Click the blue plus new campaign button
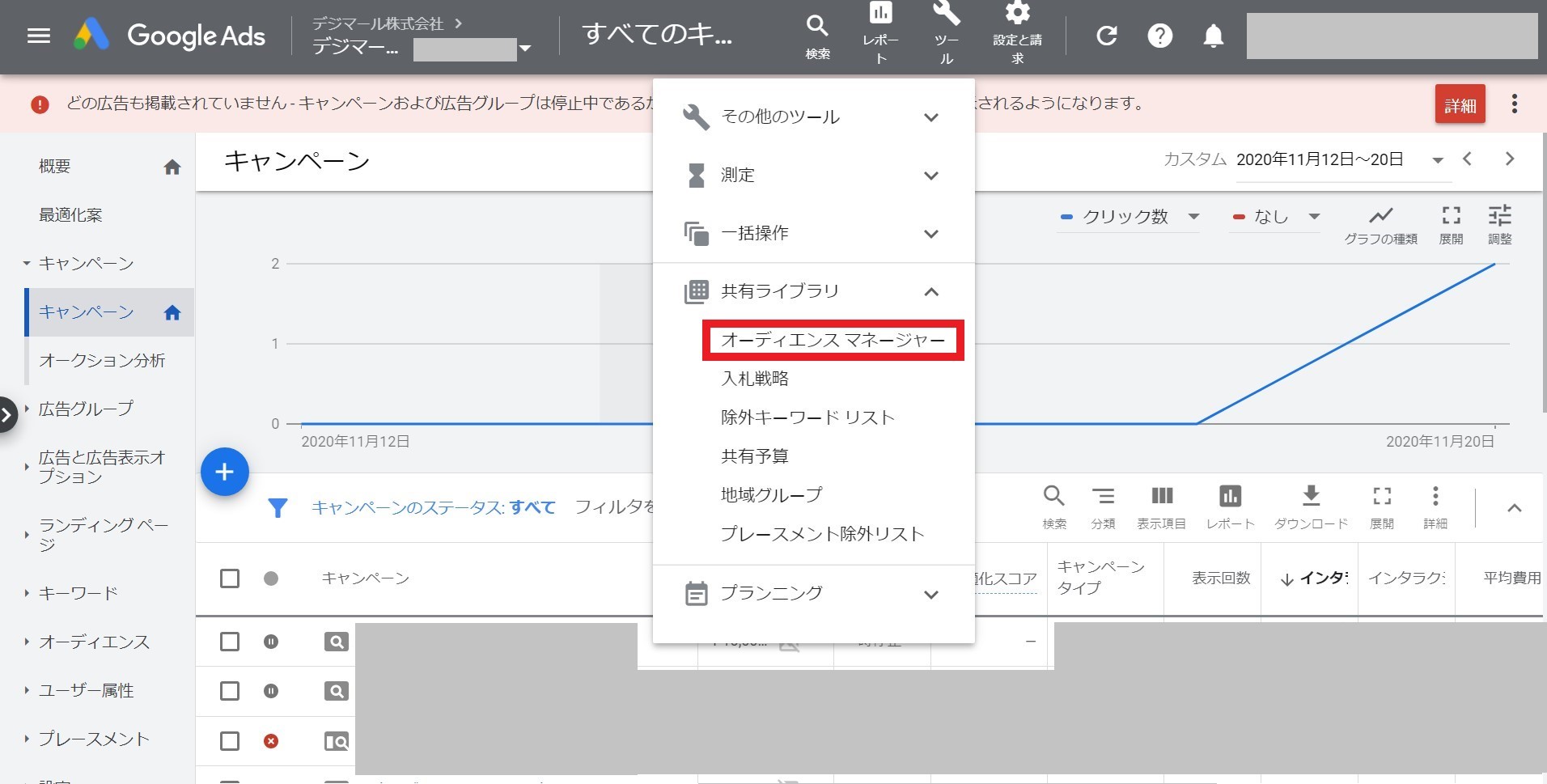Viewport: 1547px width, 784px height. [225, 472]
